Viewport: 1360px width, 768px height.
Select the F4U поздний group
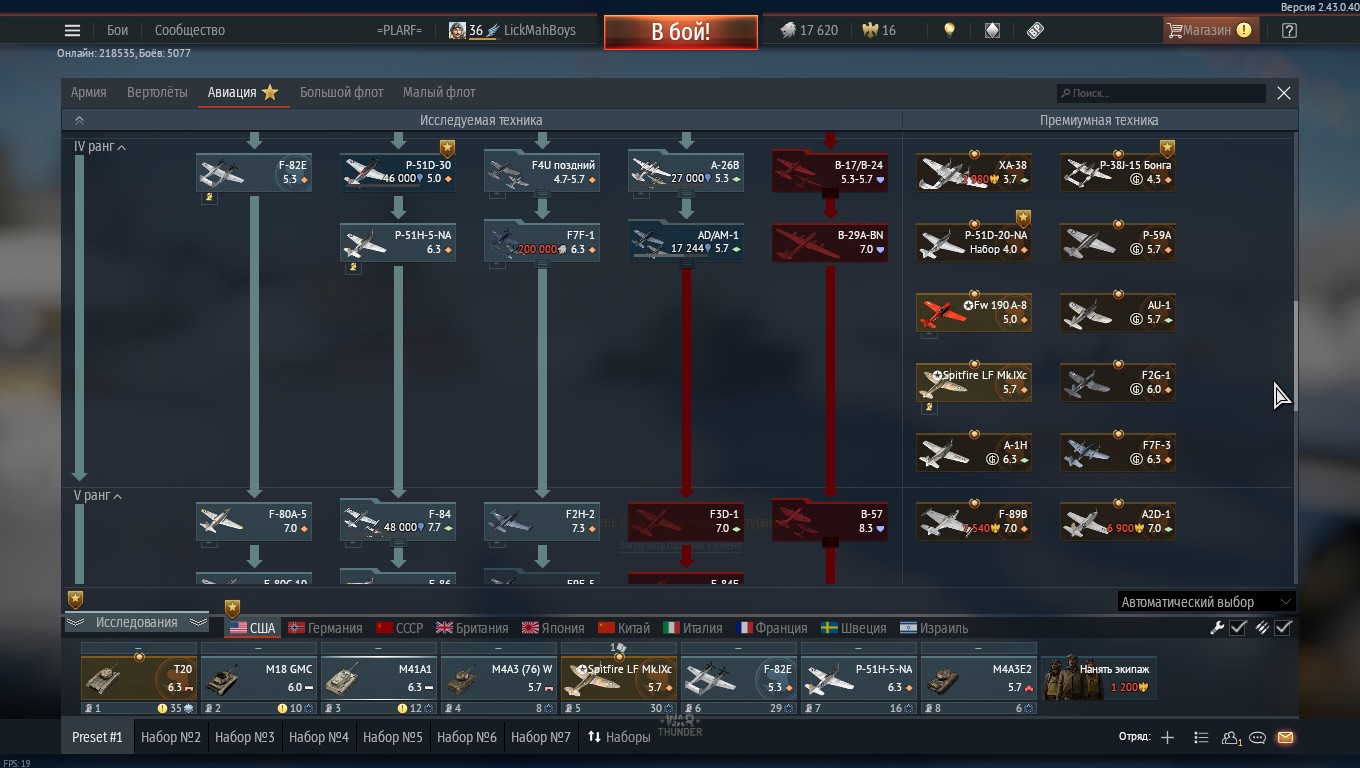coord(542,172)
